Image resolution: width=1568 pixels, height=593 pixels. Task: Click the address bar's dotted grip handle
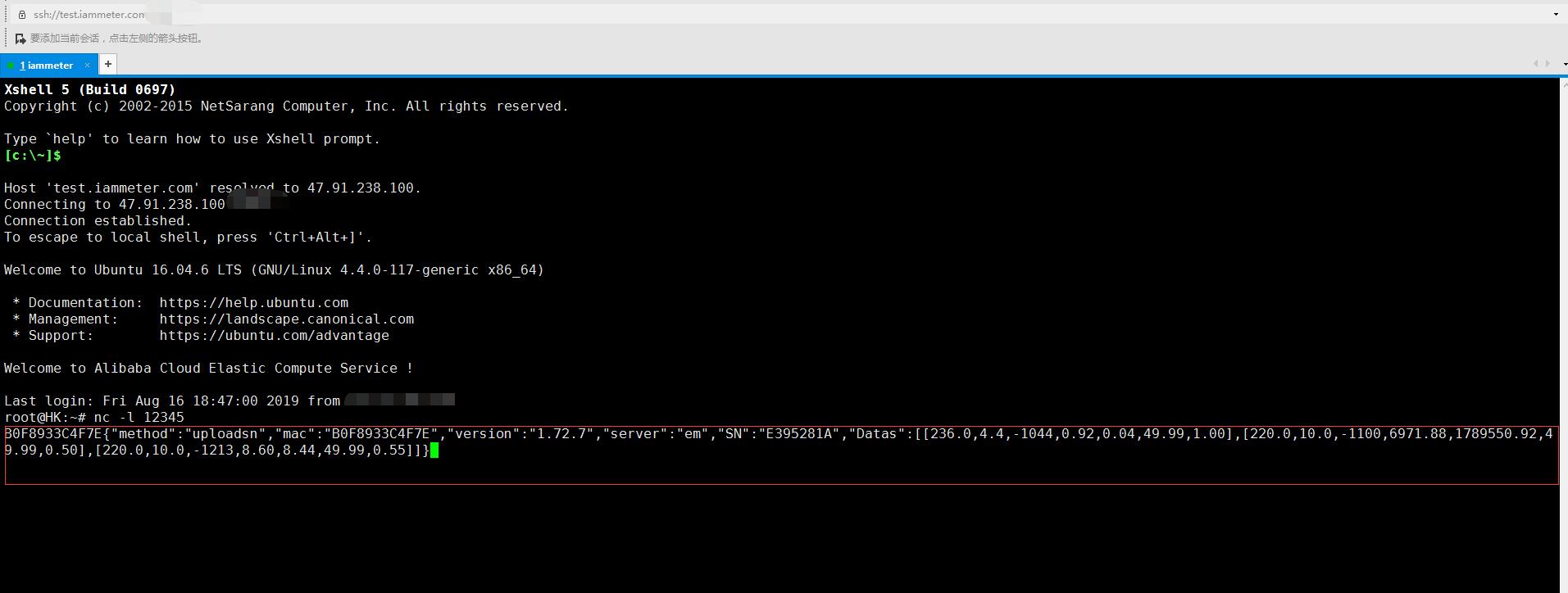tap(7, 14)
